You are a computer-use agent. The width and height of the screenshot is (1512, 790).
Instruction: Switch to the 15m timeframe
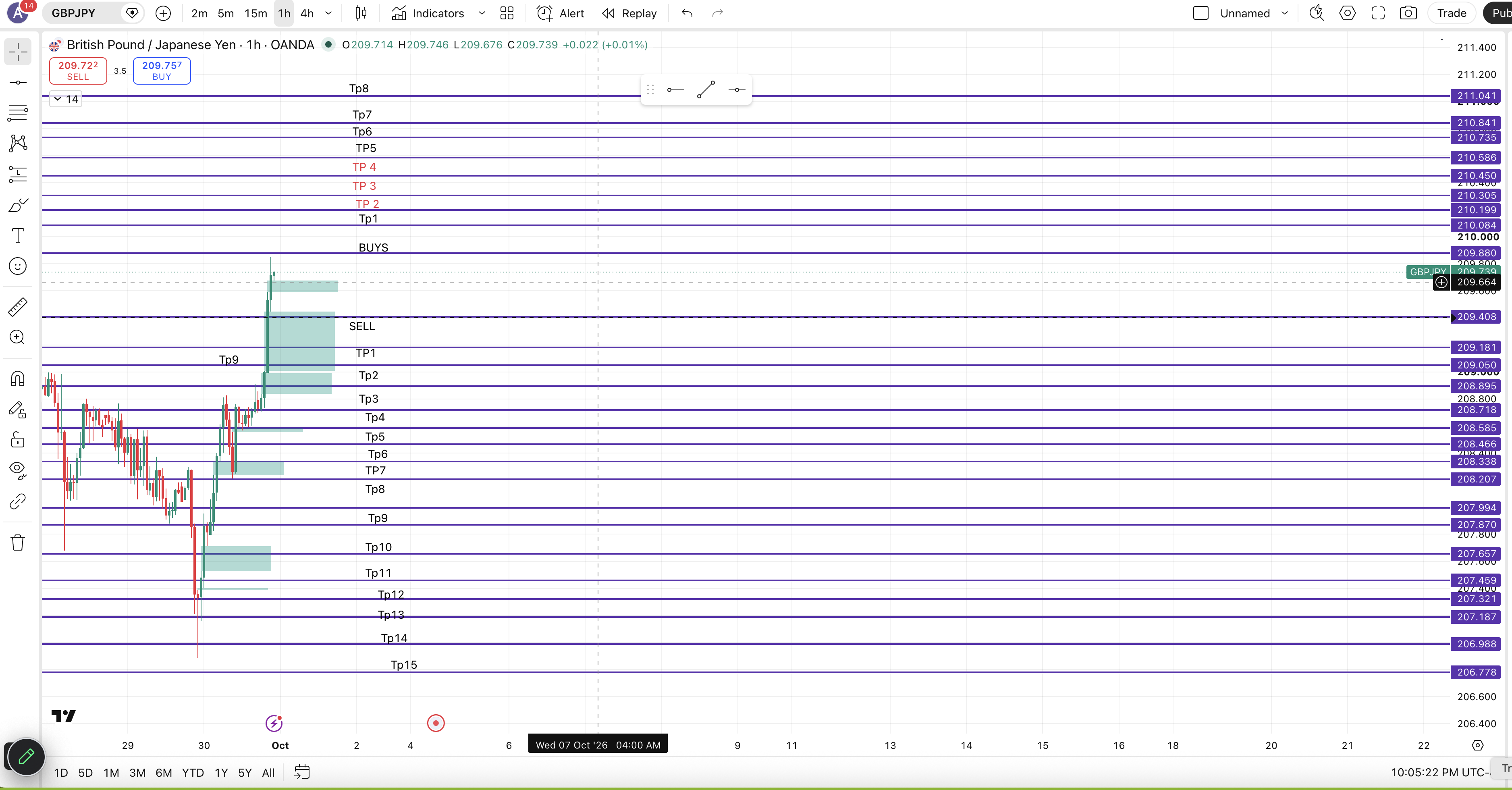(x=255, y=13)
